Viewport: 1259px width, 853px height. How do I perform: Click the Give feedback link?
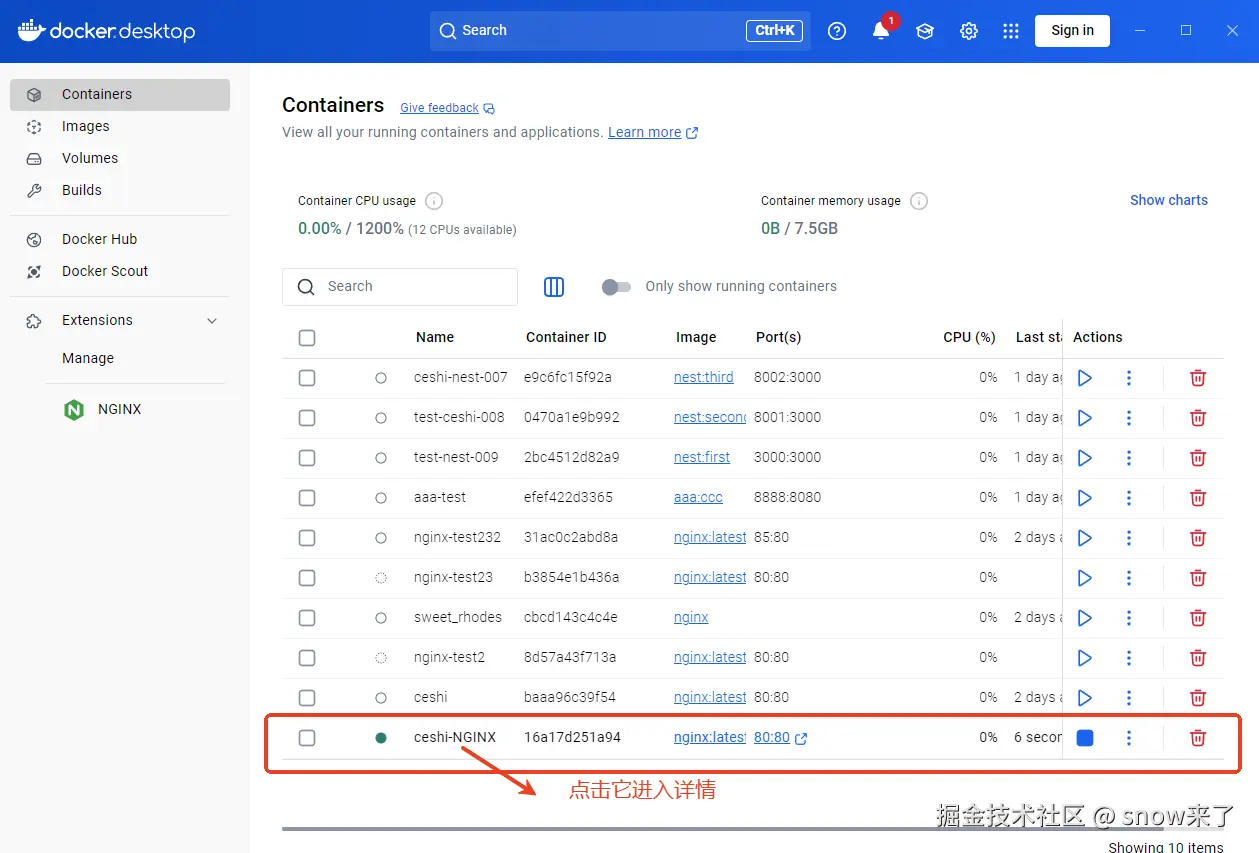point(447,108)
